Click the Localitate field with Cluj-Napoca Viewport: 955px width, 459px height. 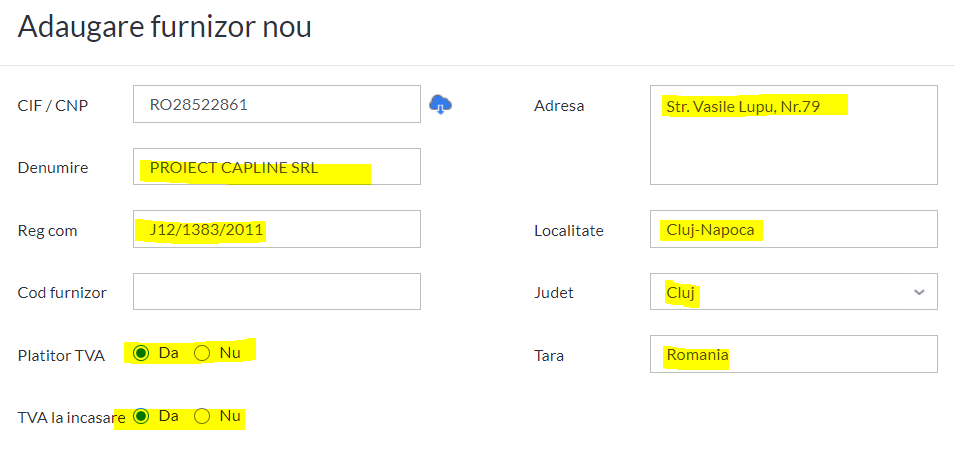tap(794, 229)
